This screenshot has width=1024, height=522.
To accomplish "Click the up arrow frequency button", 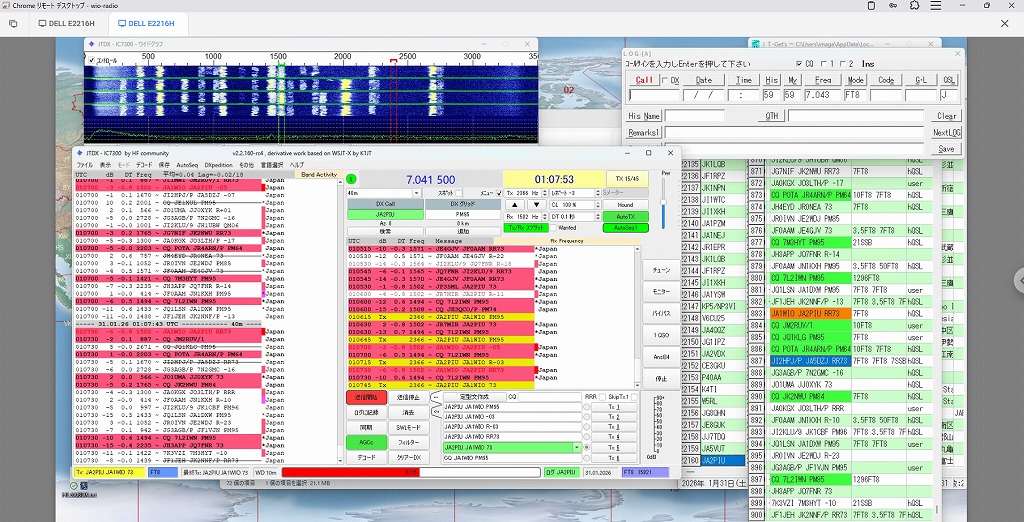I will 513,204.
